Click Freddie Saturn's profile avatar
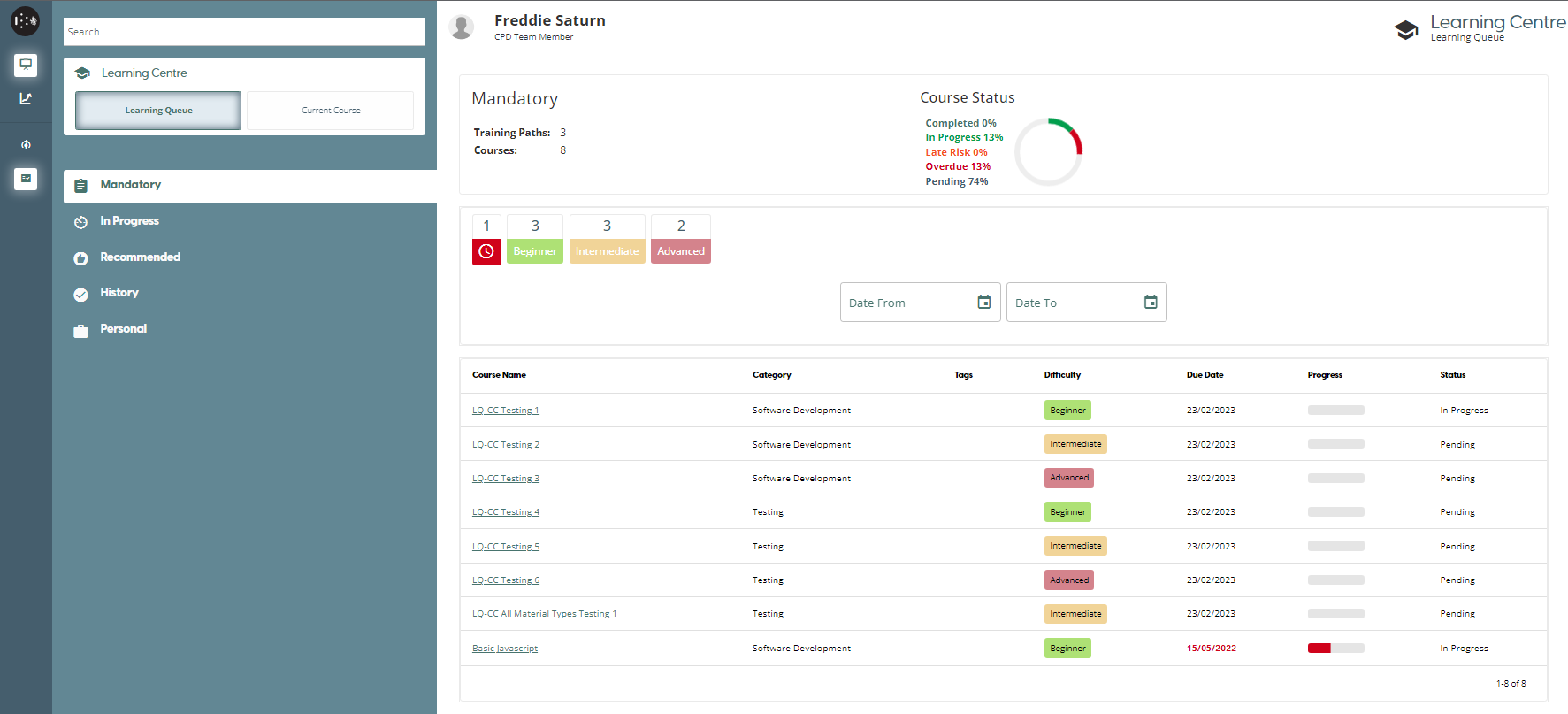The image size is (1568, 714). (462, 27)
